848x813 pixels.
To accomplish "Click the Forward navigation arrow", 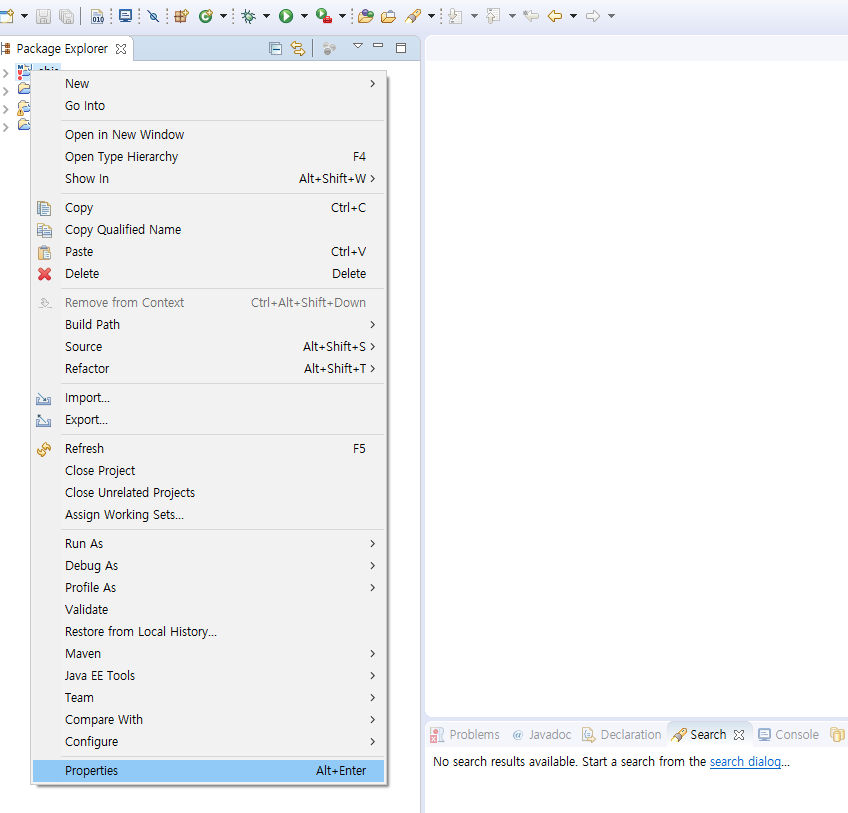I will (593, 16).
